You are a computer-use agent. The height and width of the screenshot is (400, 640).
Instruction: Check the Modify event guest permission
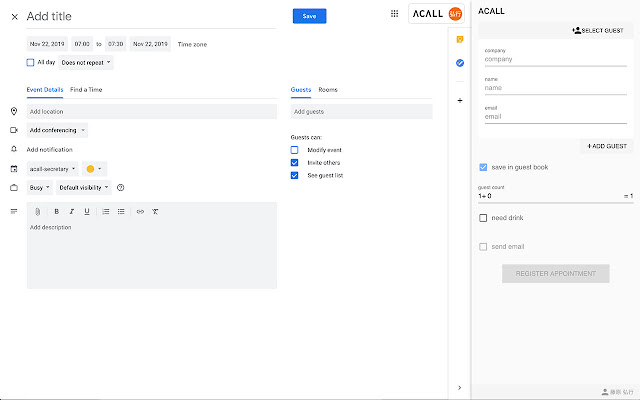295,149
